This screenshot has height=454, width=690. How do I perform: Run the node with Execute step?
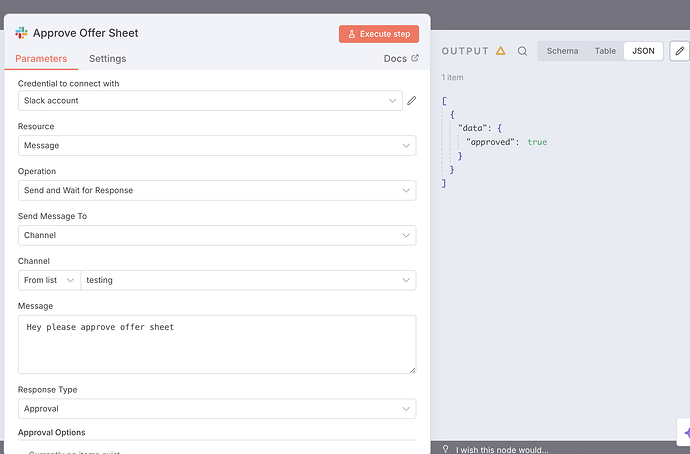[378, 34]
